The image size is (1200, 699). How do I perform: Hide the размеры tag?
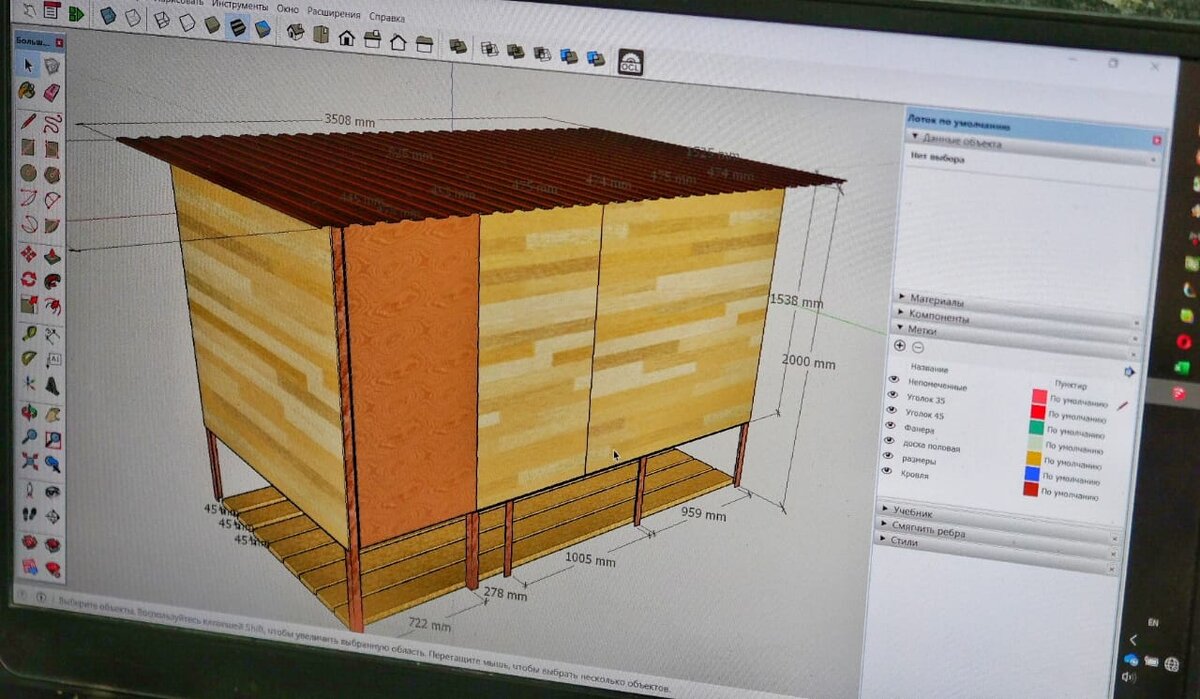pyautogui.click(x=889, y=456)
